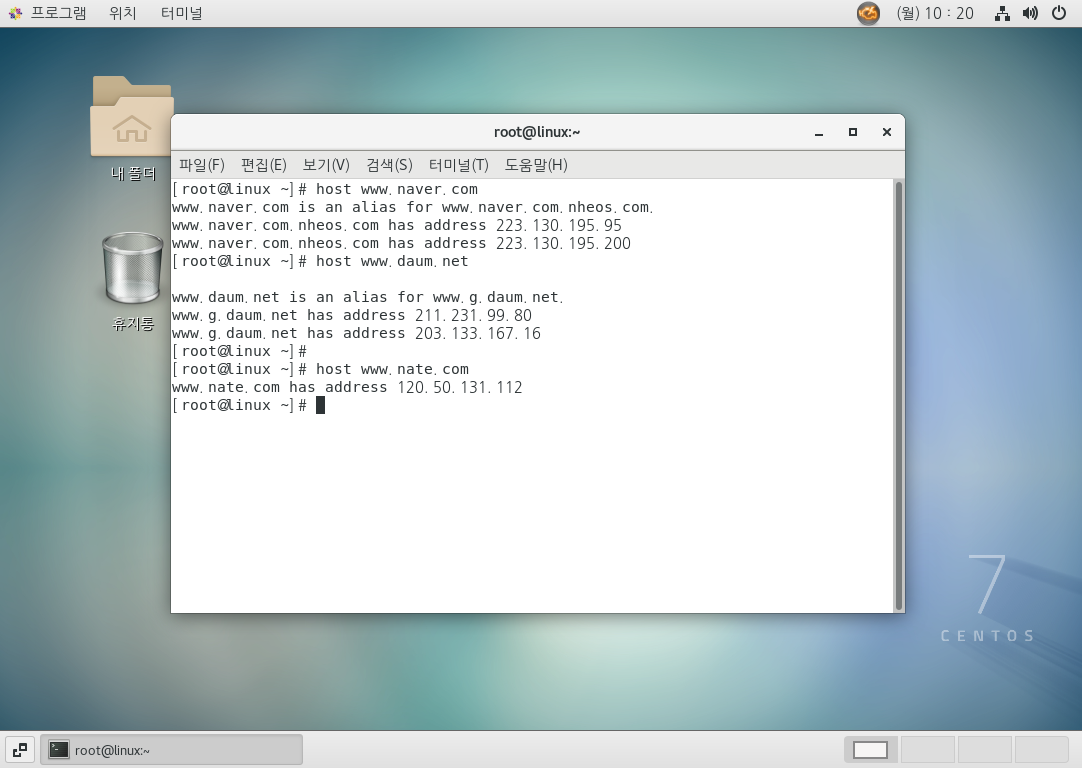
Task: Click the address 223.130.195.95
Action: (558, 225)
